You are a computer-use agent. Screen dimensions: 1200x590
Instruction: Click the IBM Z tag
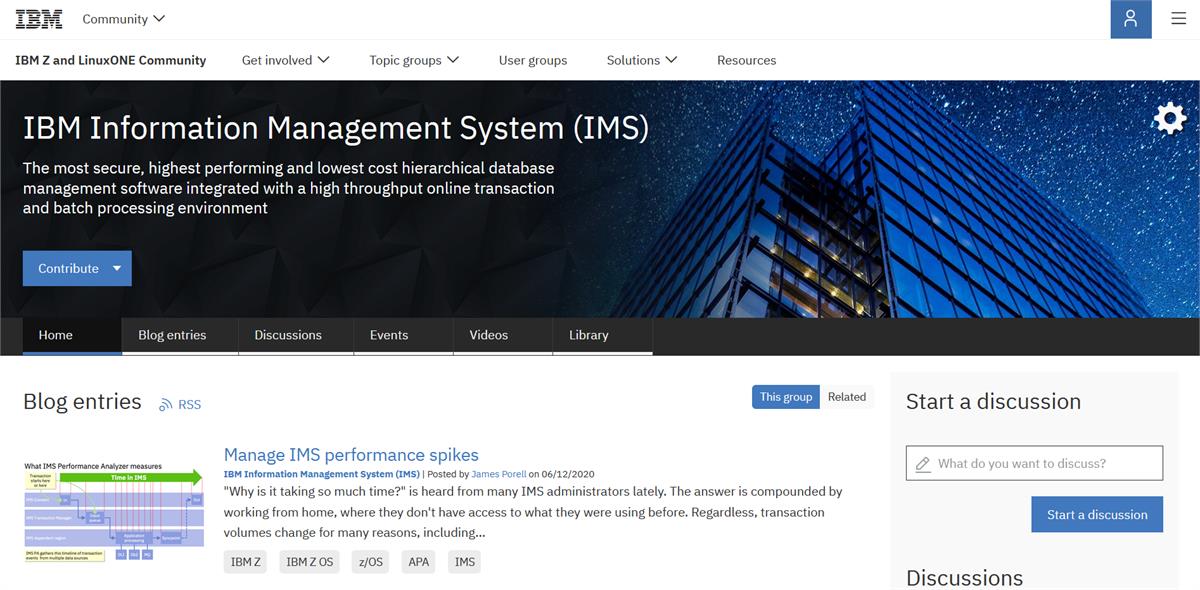point(246,562)
